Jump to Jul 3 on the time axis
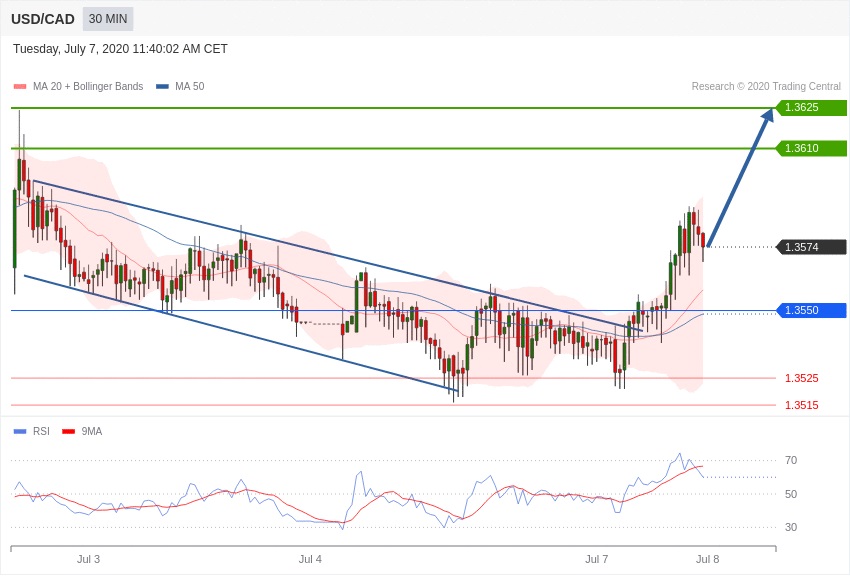The height and width of the screenshot is (576, 850). [88, 559]
